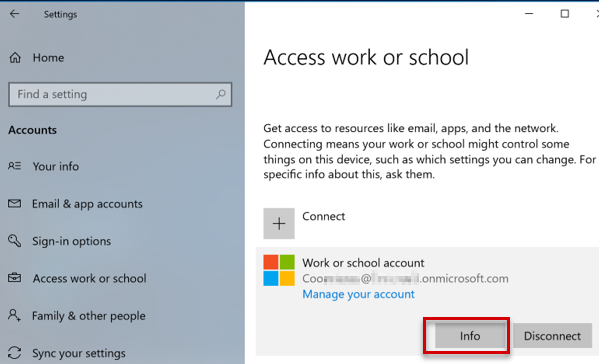The height and width of the screenshot is (364, 599).
Task: Click the Your info person-card icon
Action: coord(15,166)
